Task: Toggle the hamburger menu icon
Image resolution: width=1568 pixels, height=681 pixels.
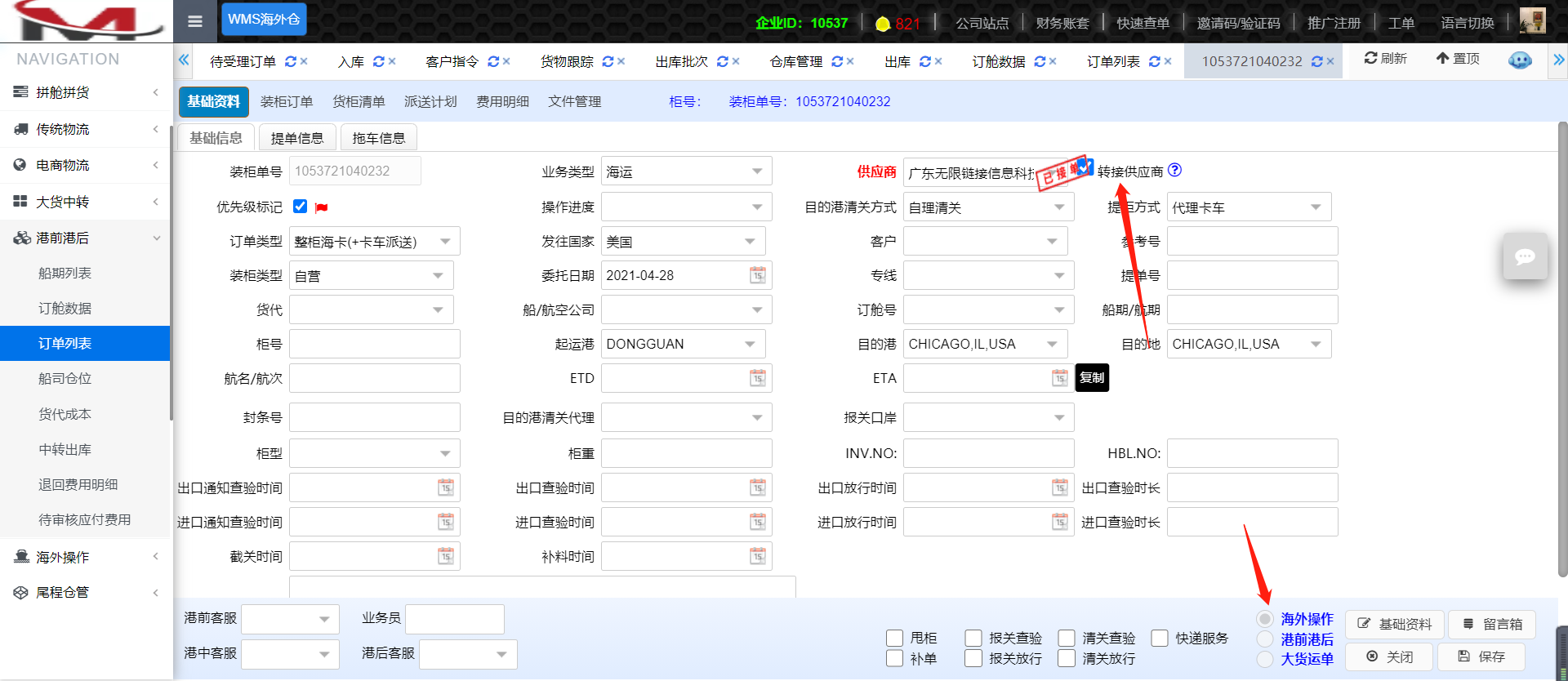Action: point(195,22)
